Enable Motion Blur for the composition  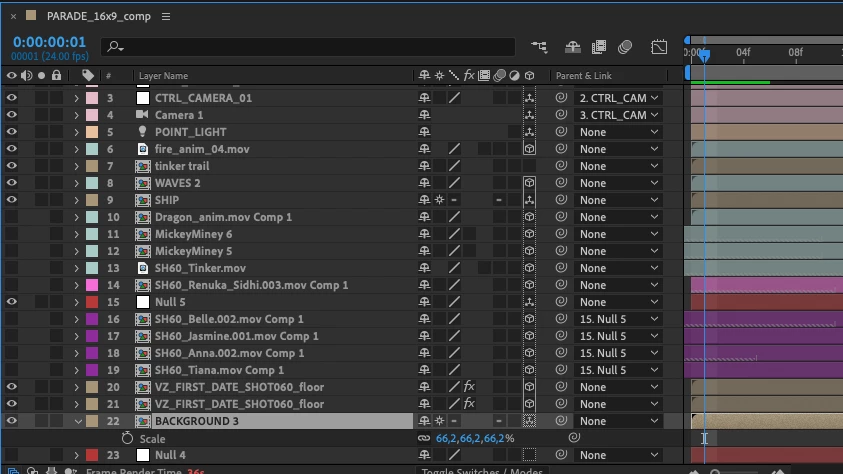[625, 47]
